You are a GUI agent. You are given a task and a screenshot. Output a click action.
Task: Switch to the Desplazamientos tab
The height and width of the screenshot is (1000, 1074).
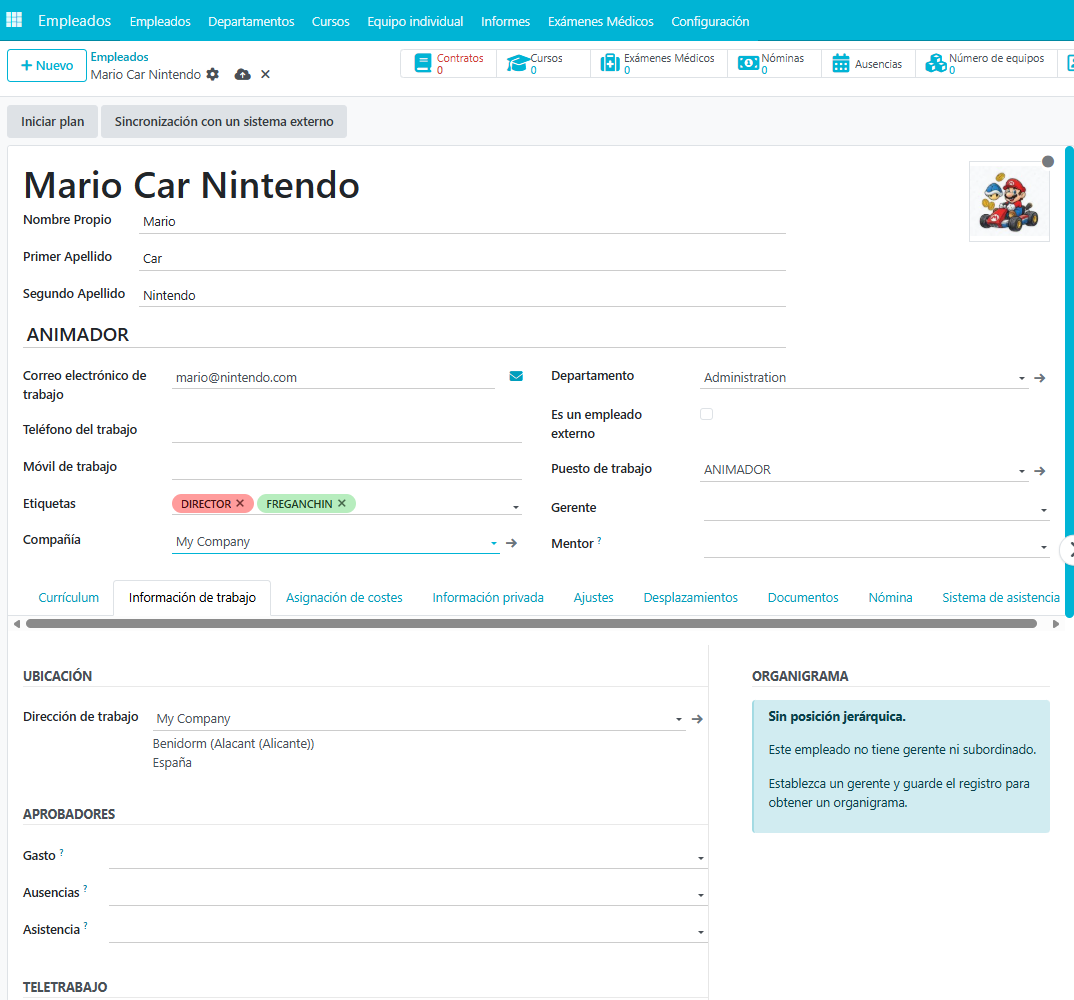tap(690, 597)
